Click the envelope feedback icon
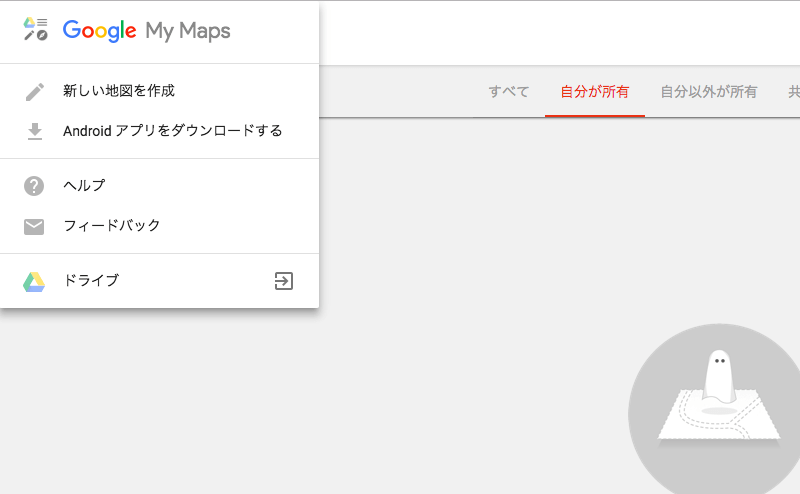 pos(34,227)
